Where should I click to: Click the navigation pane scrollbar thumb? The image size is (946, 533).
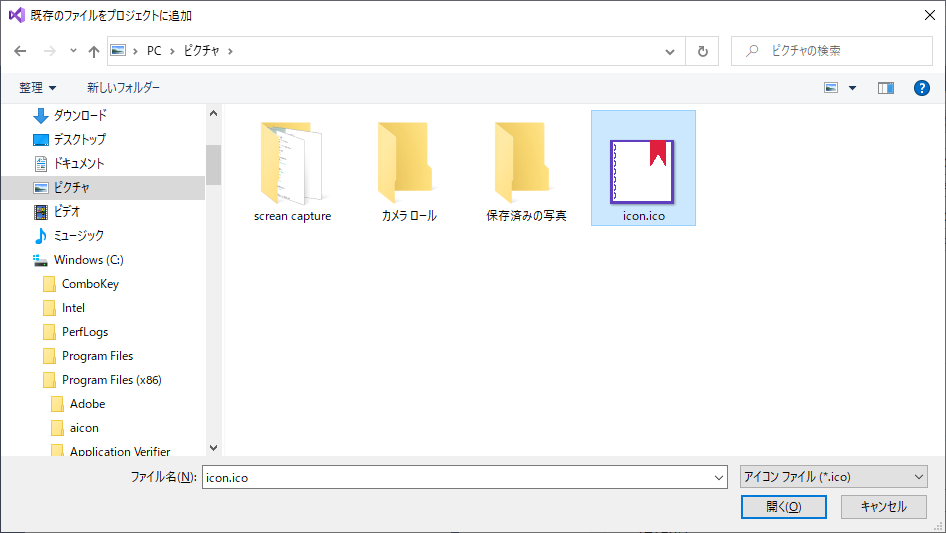pyautogui.click(x=213, y=165)
